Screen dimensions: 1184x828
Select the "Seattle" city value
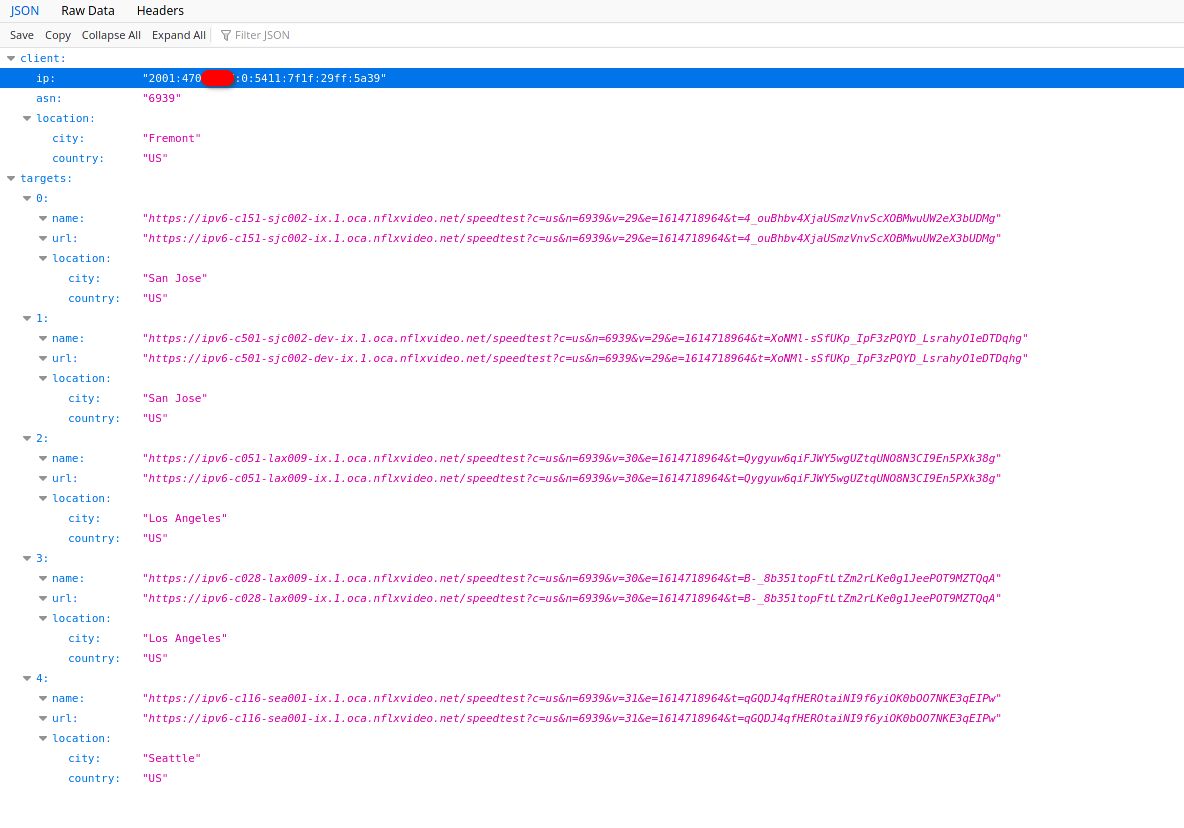(171, 759)
